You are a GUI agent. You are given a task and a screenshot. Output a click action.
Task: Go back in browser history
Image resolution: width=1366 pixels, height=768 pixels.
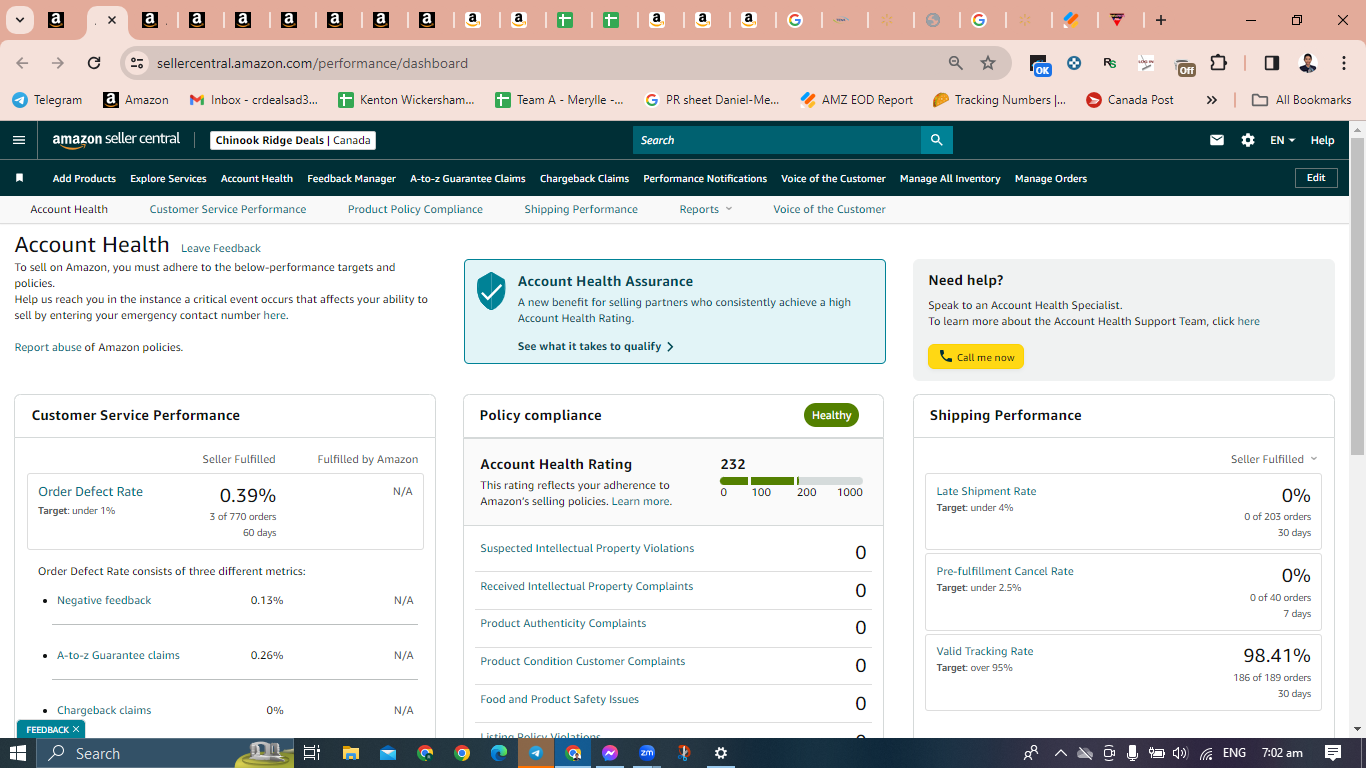coord(22,63)
